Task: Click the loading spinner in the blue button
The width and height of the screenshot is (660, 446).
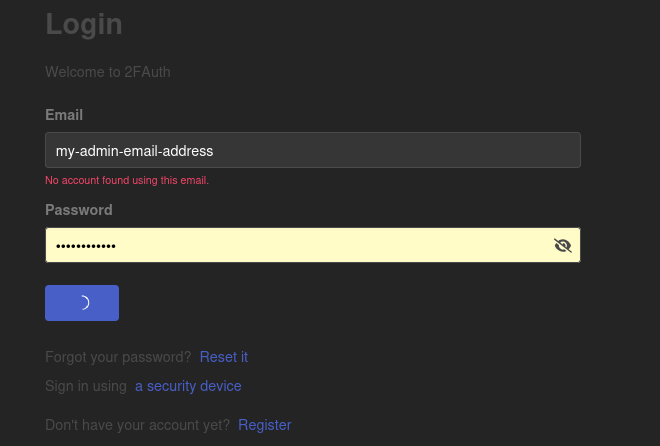Action: (x=84, y=303)
